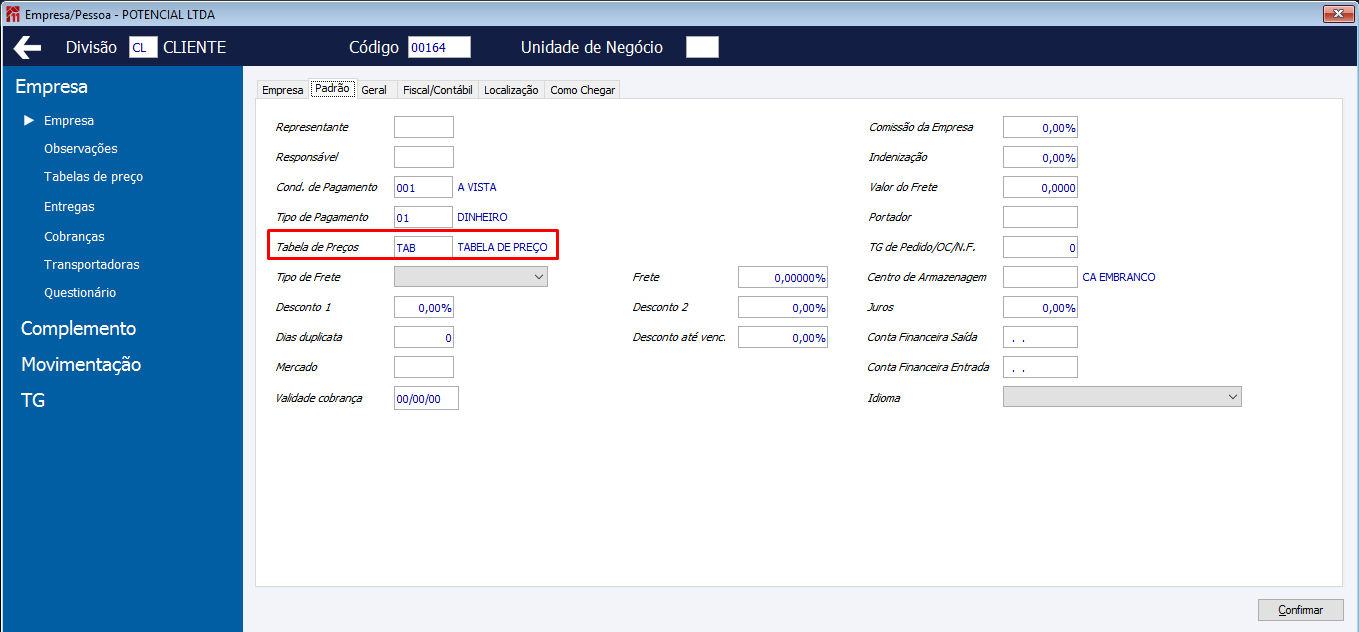Click the DINHEIRO text
Image resolution: width=1359 pixels, height=632 pixels.
click(483, 217)
